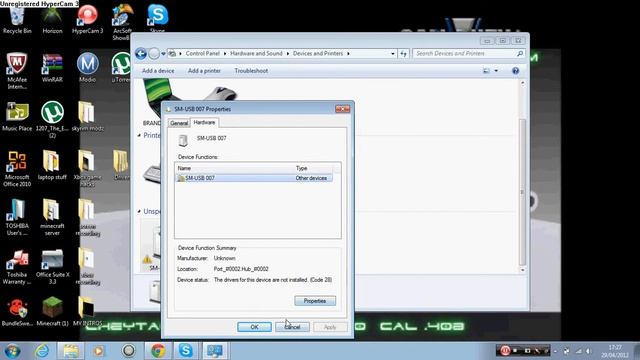This screenshot has width=640, height=360.
Task: Go back in Devices and Printers window
Action: pos(141,53)
